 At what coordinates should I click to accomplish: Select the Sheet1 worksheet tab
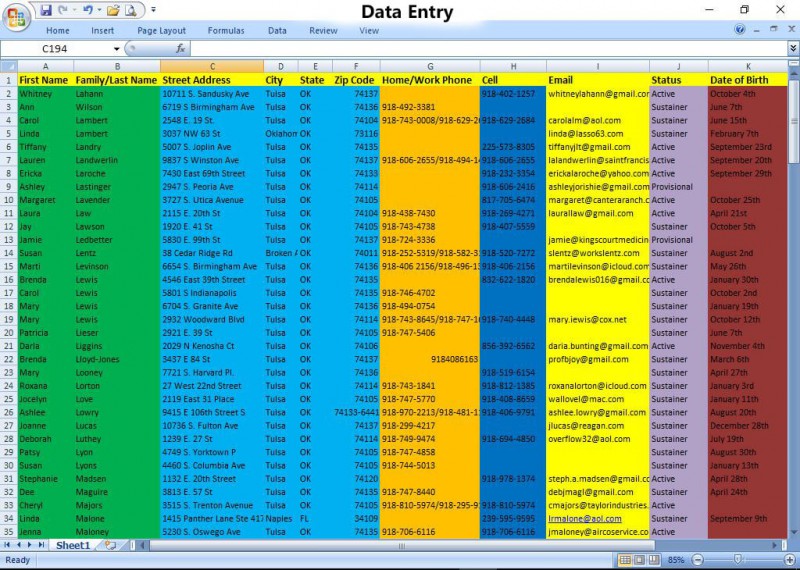pos(72,546)
